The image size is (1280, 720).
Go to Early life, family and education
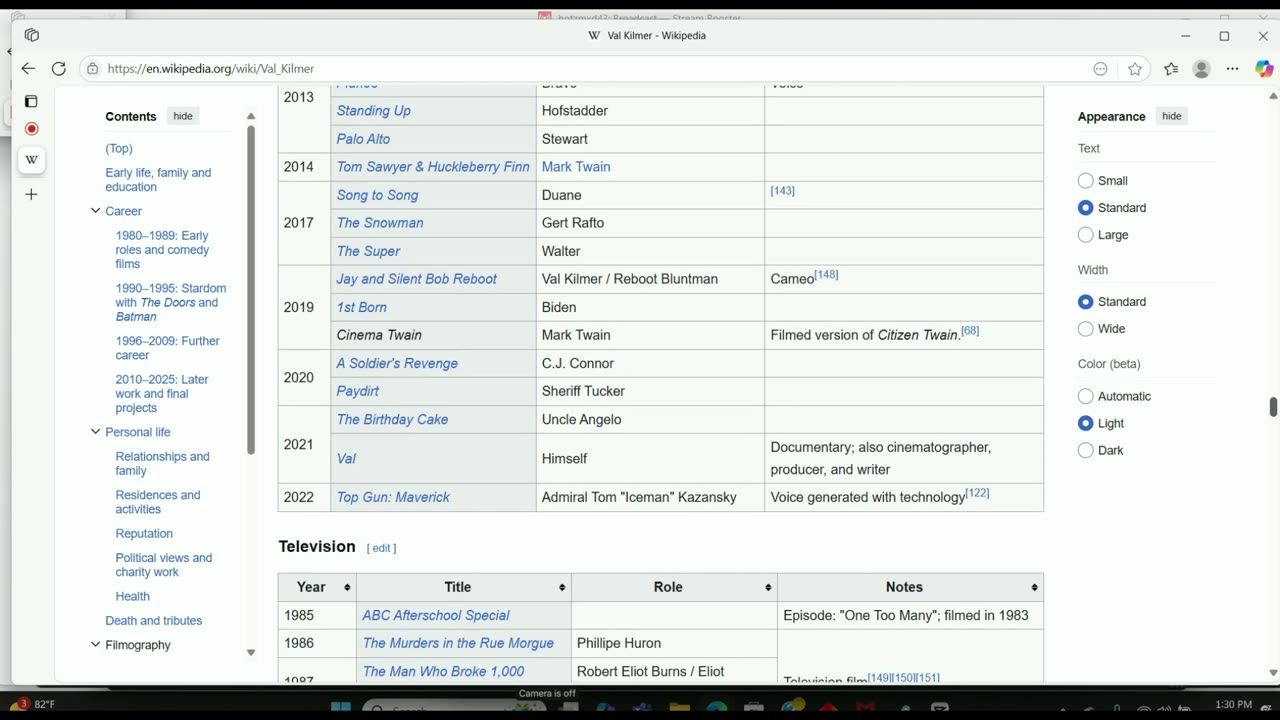pos(158,180)
